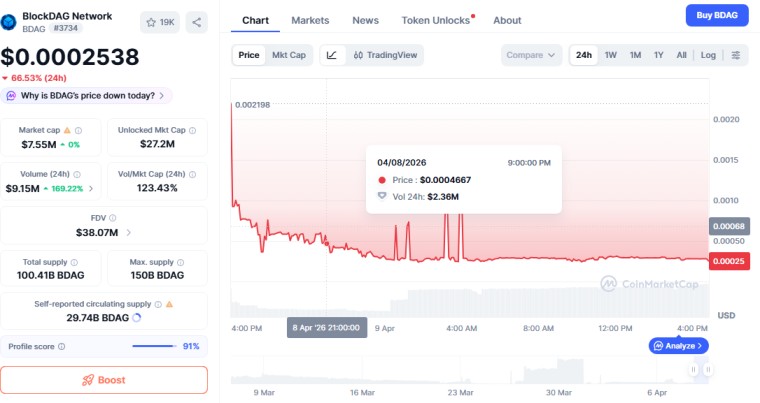Image resolution: width=760 pixels, height=403 pixels.
Task: Click Unlocked Mkt Cap info icon
Action: click(x=192, y=130)
